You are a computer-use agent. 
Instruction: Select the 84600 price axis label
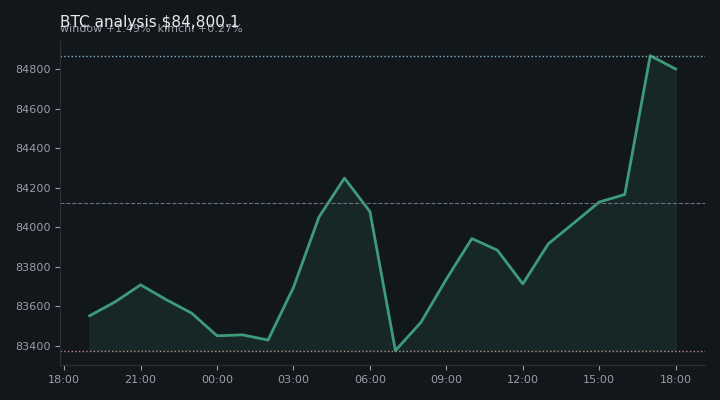[33, 109]
